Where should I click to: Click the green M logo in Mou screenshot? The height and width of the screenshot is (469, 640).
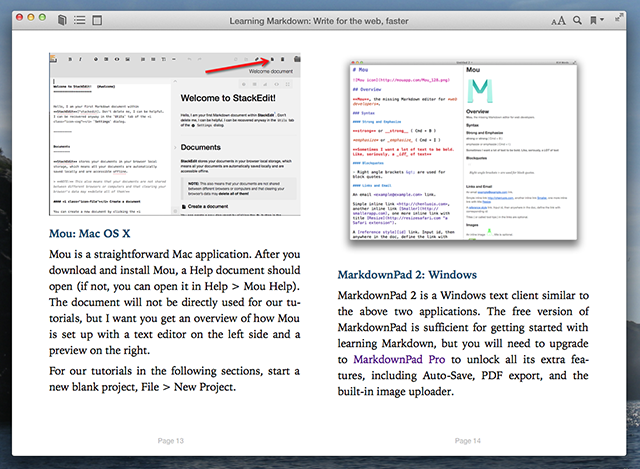click(480, 90)
